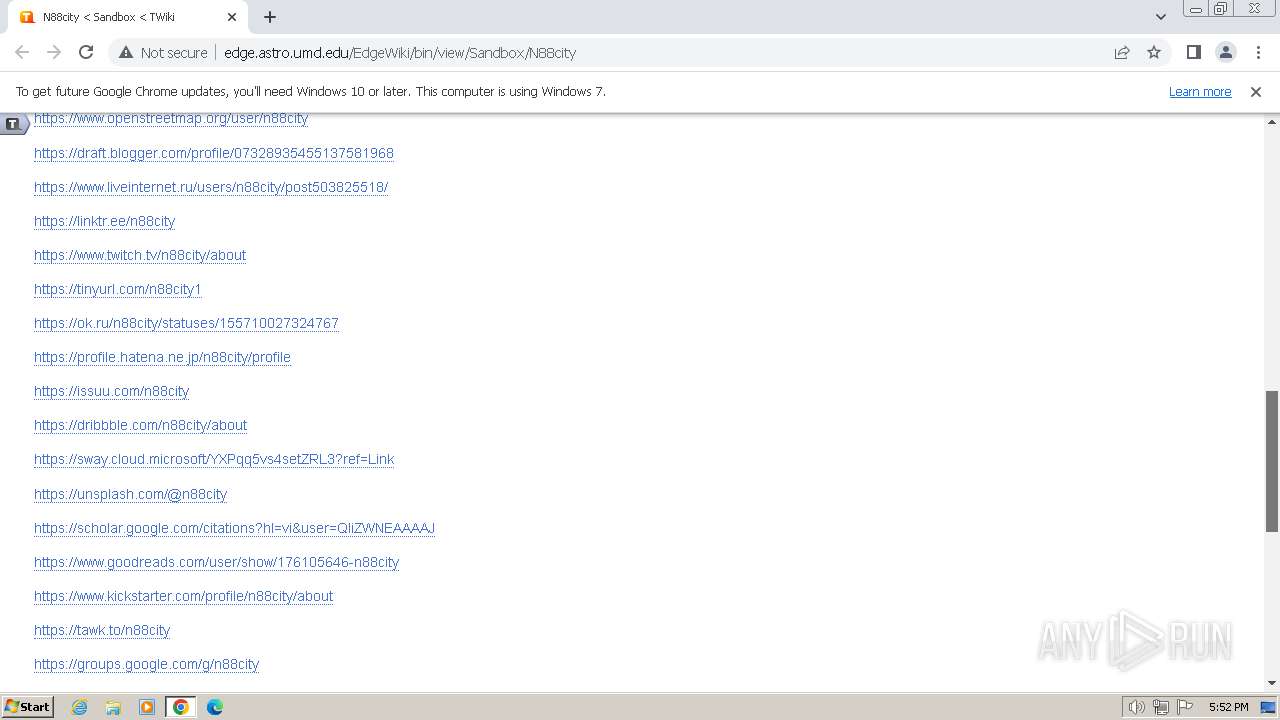This screenshot has height=720, width=1280.
Task: Open the Not secure site info
Action: point(163,52)
